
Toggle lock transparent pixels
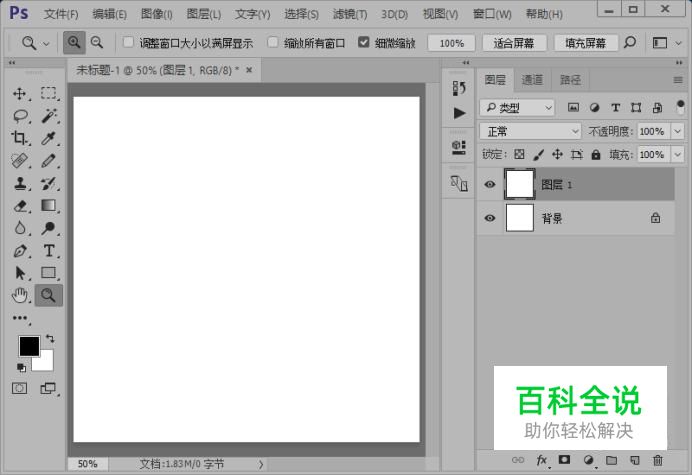click(519, 155)
